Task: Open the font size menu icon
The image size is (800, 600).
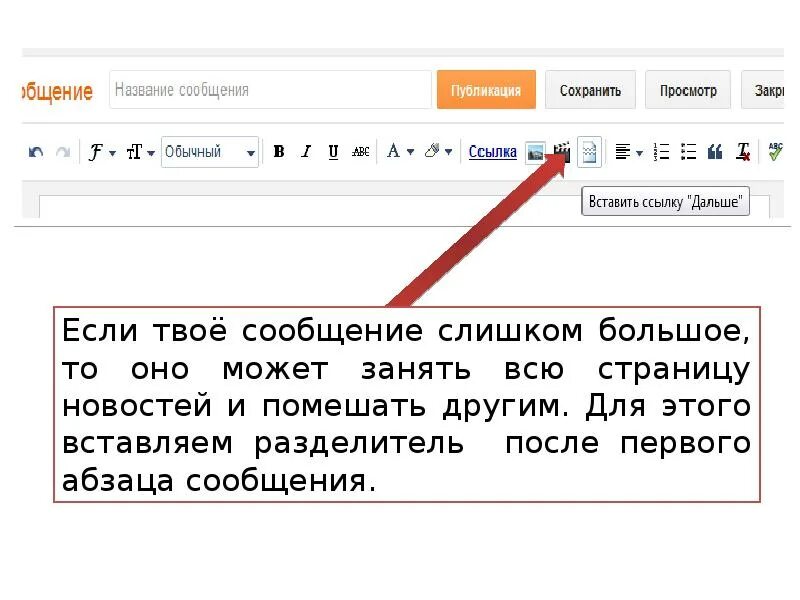Action: click(x=140, y=152)
